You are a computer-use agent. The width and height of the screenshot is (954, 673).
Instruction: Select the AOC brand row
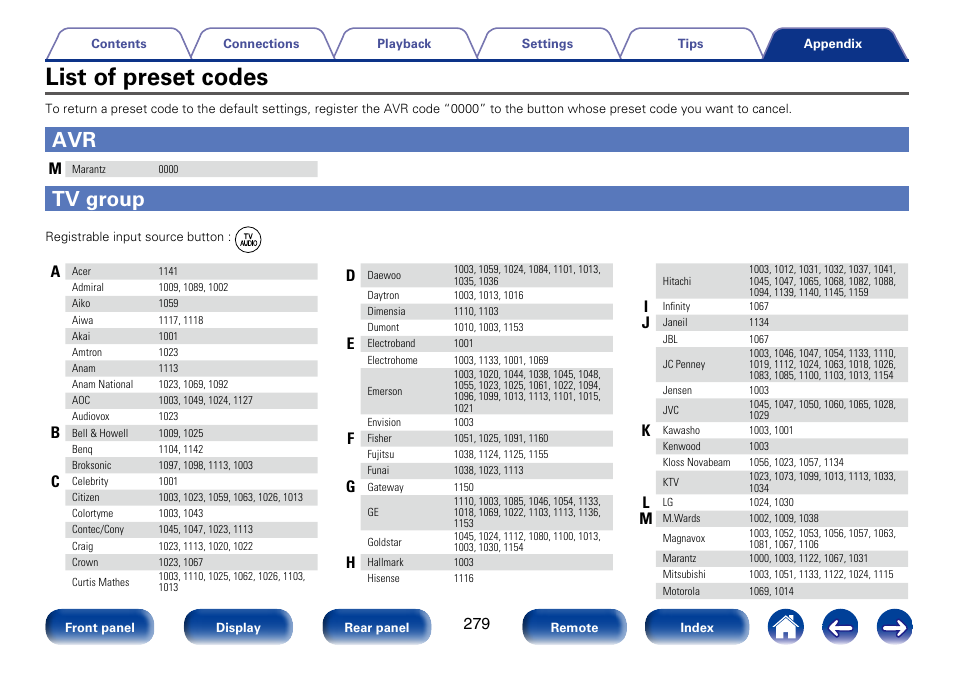coord(191,400)
